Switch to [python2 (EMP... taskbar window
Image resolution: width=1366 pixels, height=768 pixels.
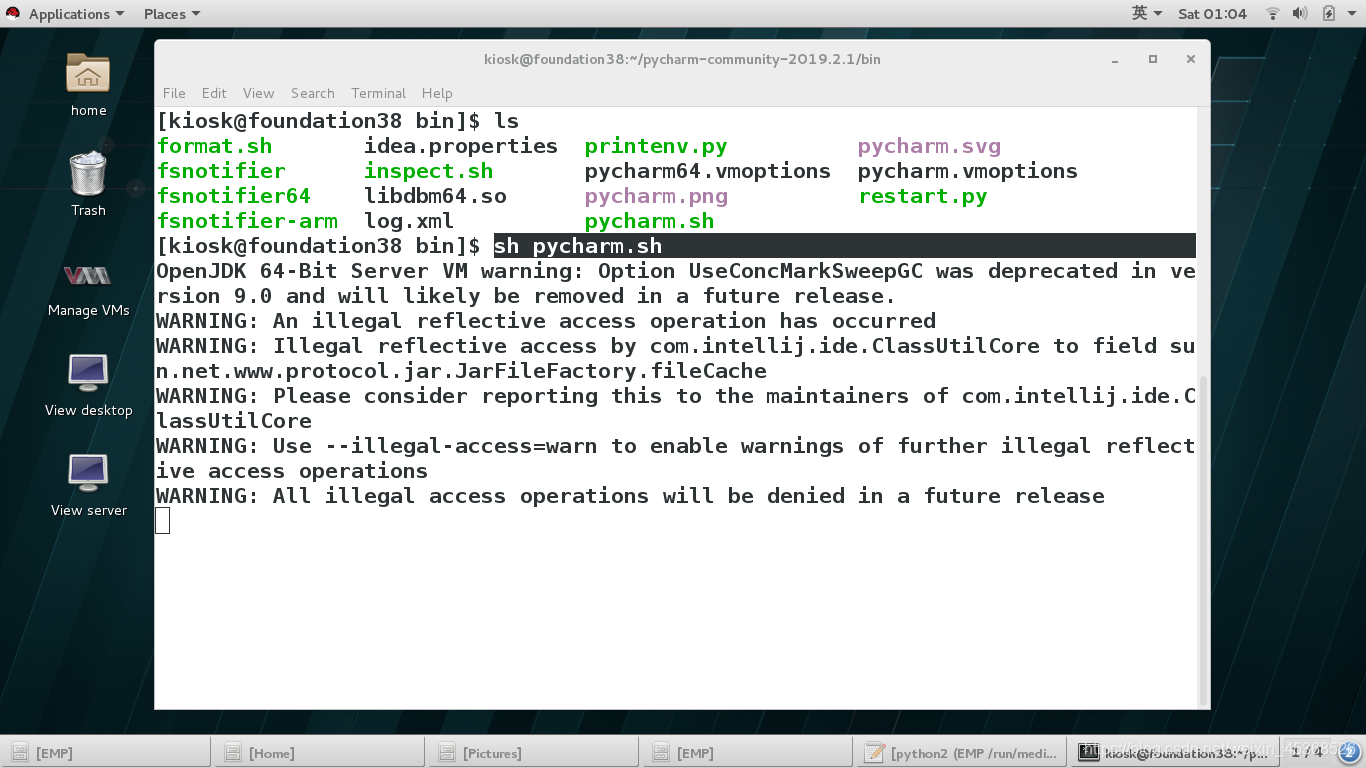click(963, 753)
